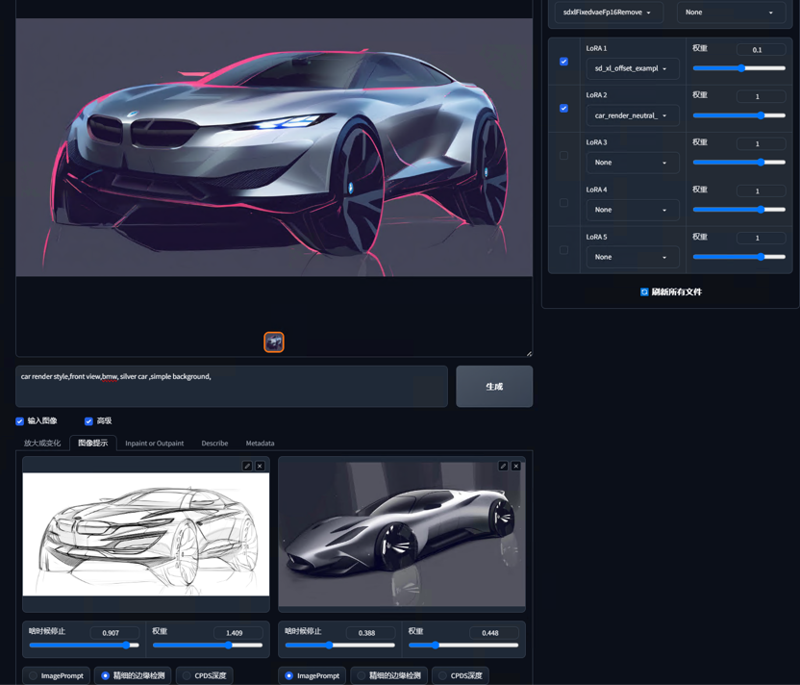The height and width of the screenshot is (685, 800).
Task: Click the LoRA 4 weight value field
Action: tap(761, 191)
